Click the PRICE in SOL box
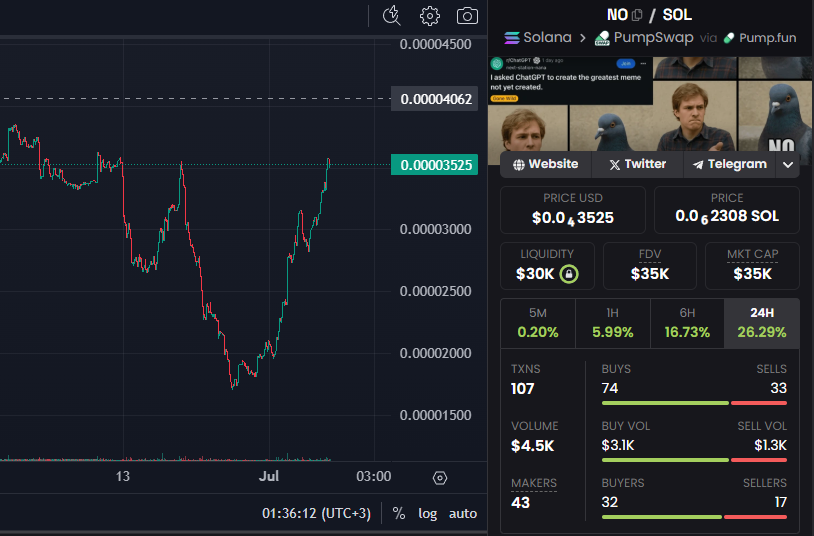 pos(727,210)
